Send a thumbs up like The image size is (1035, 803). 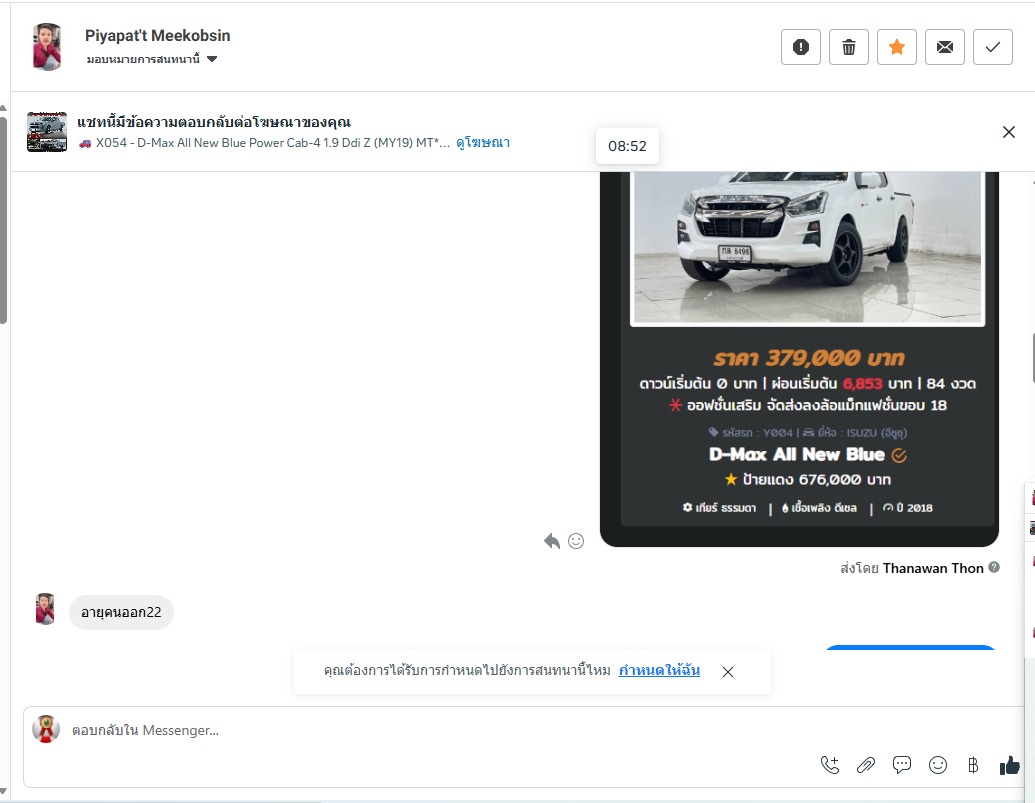point(1009,765)
